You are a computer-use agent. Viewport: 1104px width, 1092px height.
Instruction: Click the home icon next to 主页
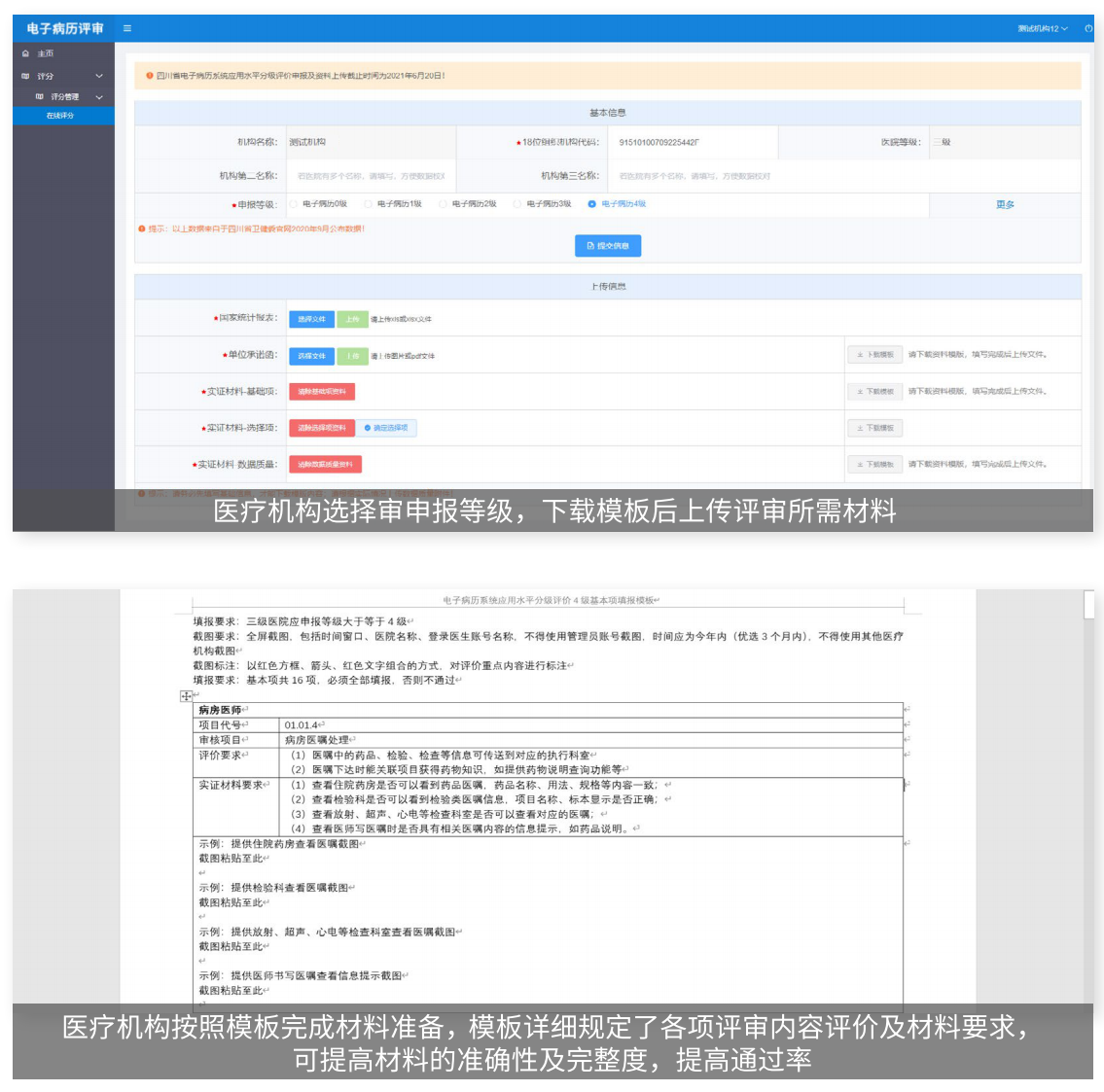point(26,53)
